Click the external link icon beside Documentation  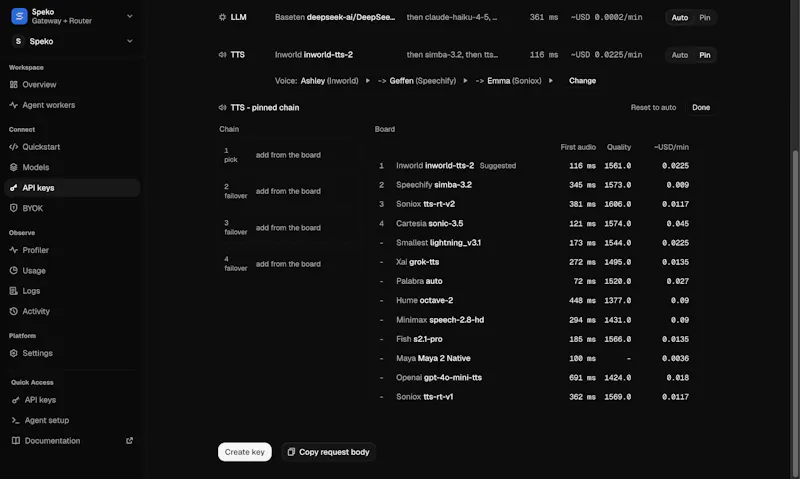[130, 441]
